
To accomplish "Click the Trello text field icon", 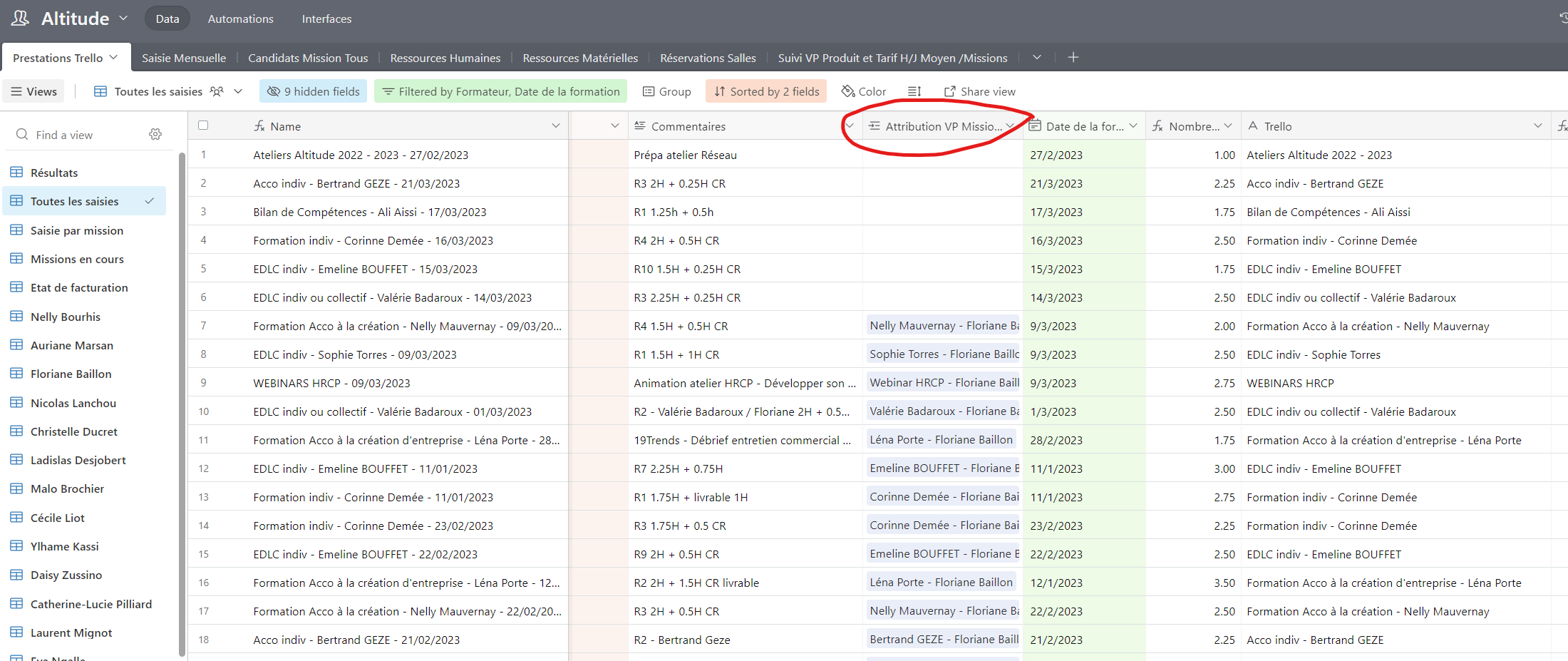I will [x=1253, y=125].
